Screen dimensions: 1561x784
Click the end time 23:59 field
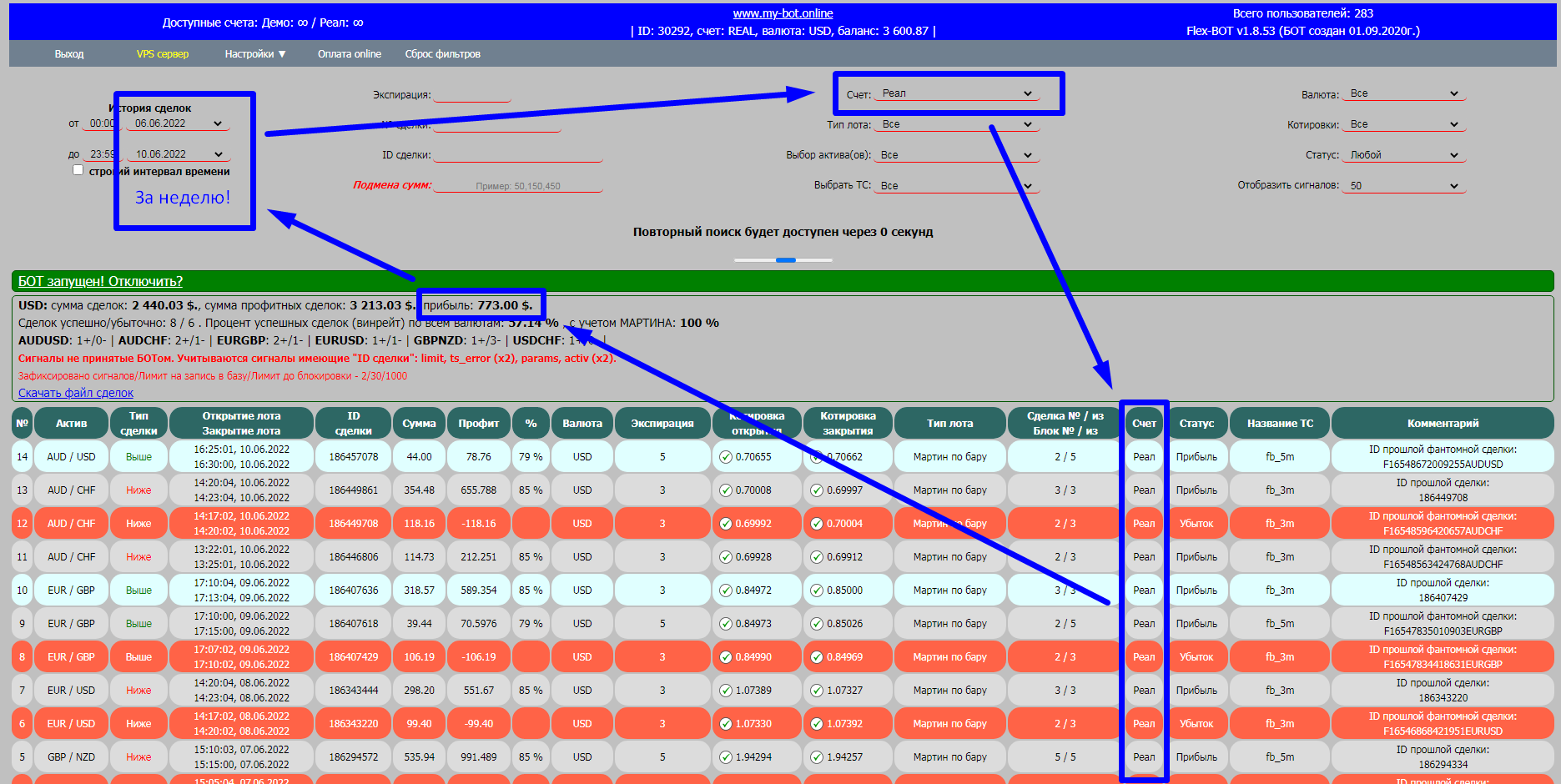(102, 154)
